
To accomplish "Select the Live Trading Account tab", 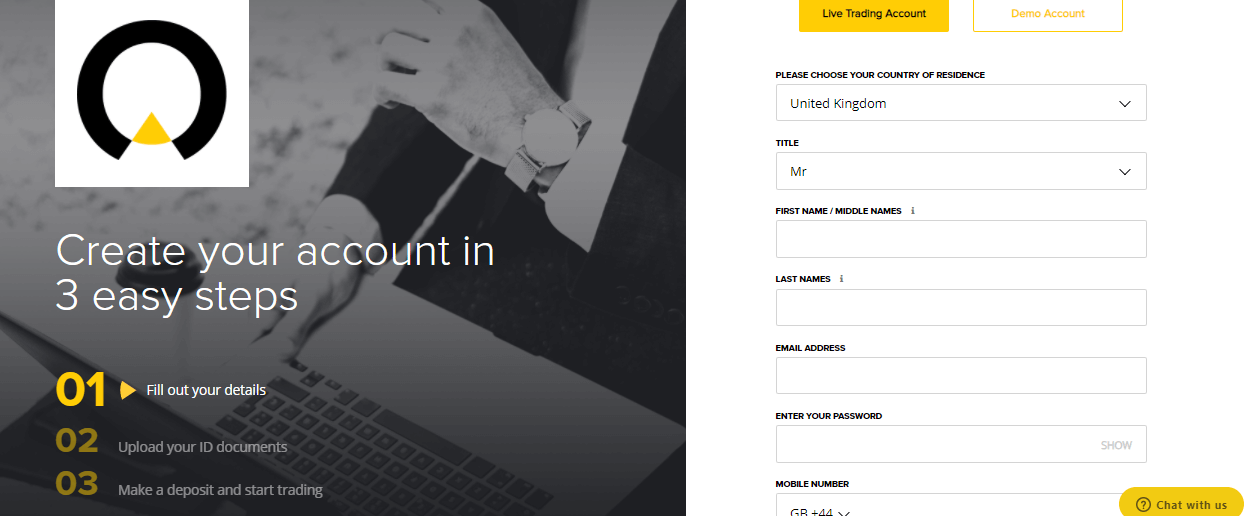I will coord(874,14).
